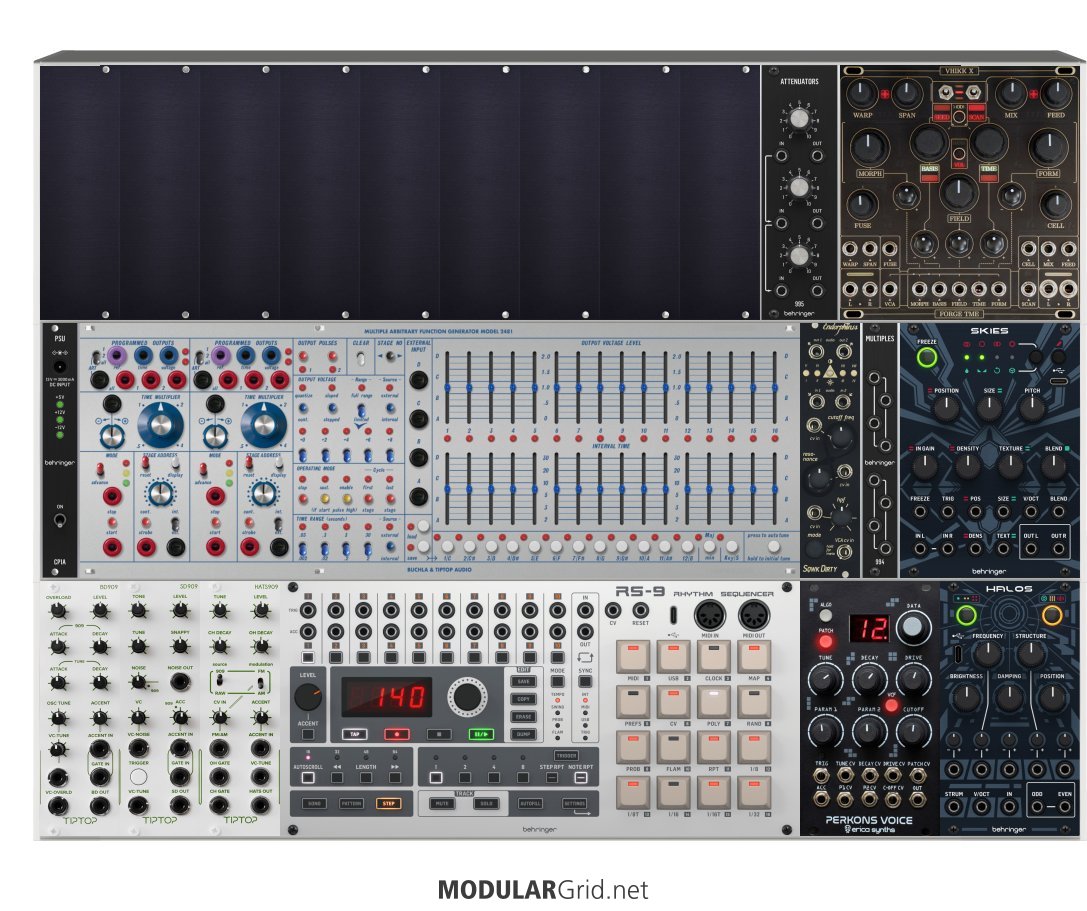Viewport: 1087px width, 911px height.
Task: Select the SONG mode button
Action: click(314, 803)
